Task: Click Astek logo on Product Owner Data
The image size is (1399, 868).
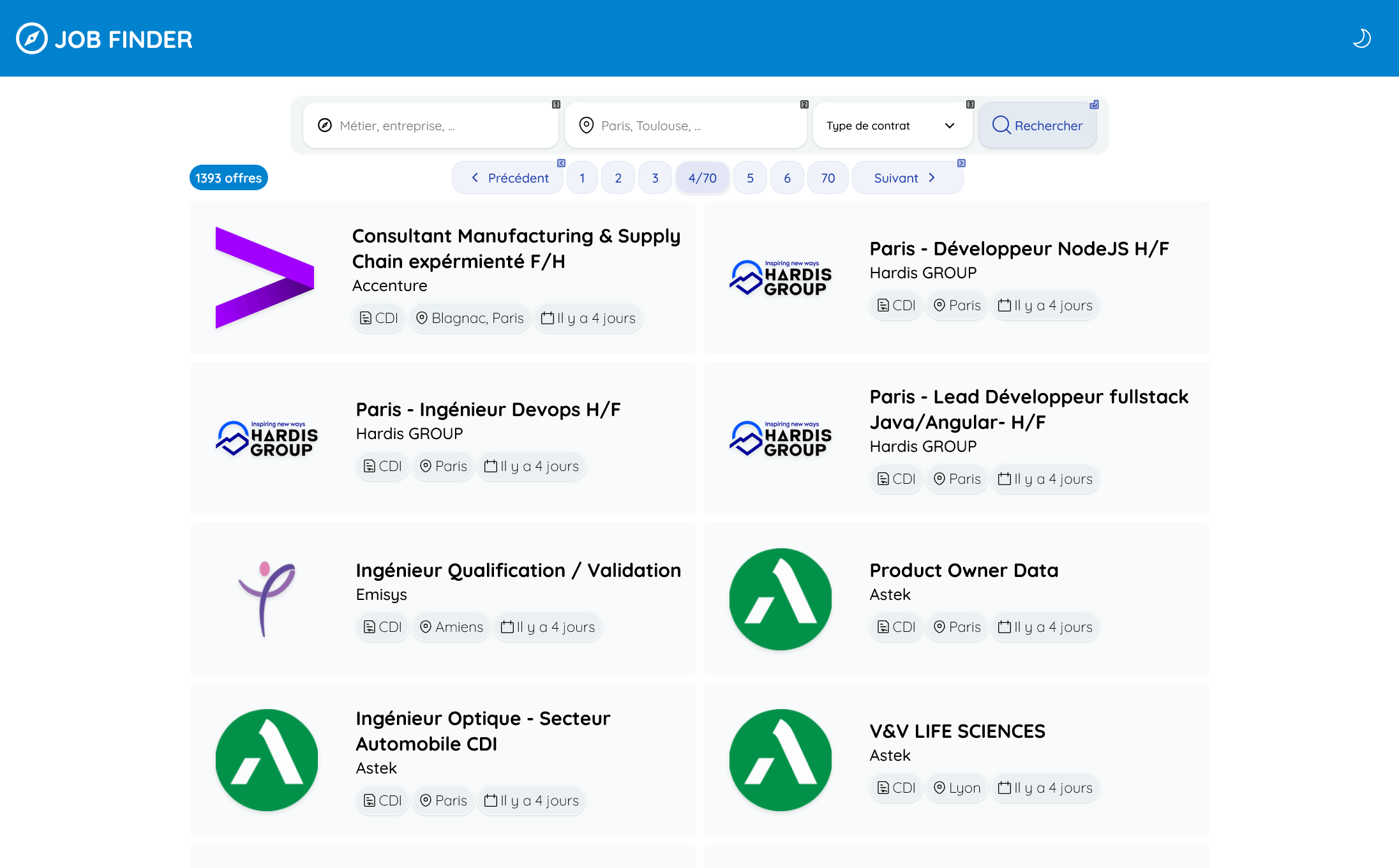Action: [x=780, y=599]
